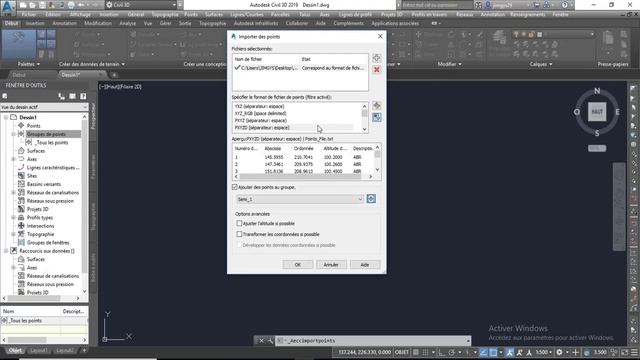The image size is (640, 360).
Task: Select Lignes caractéristiques tree item
Action: (53, 168)
